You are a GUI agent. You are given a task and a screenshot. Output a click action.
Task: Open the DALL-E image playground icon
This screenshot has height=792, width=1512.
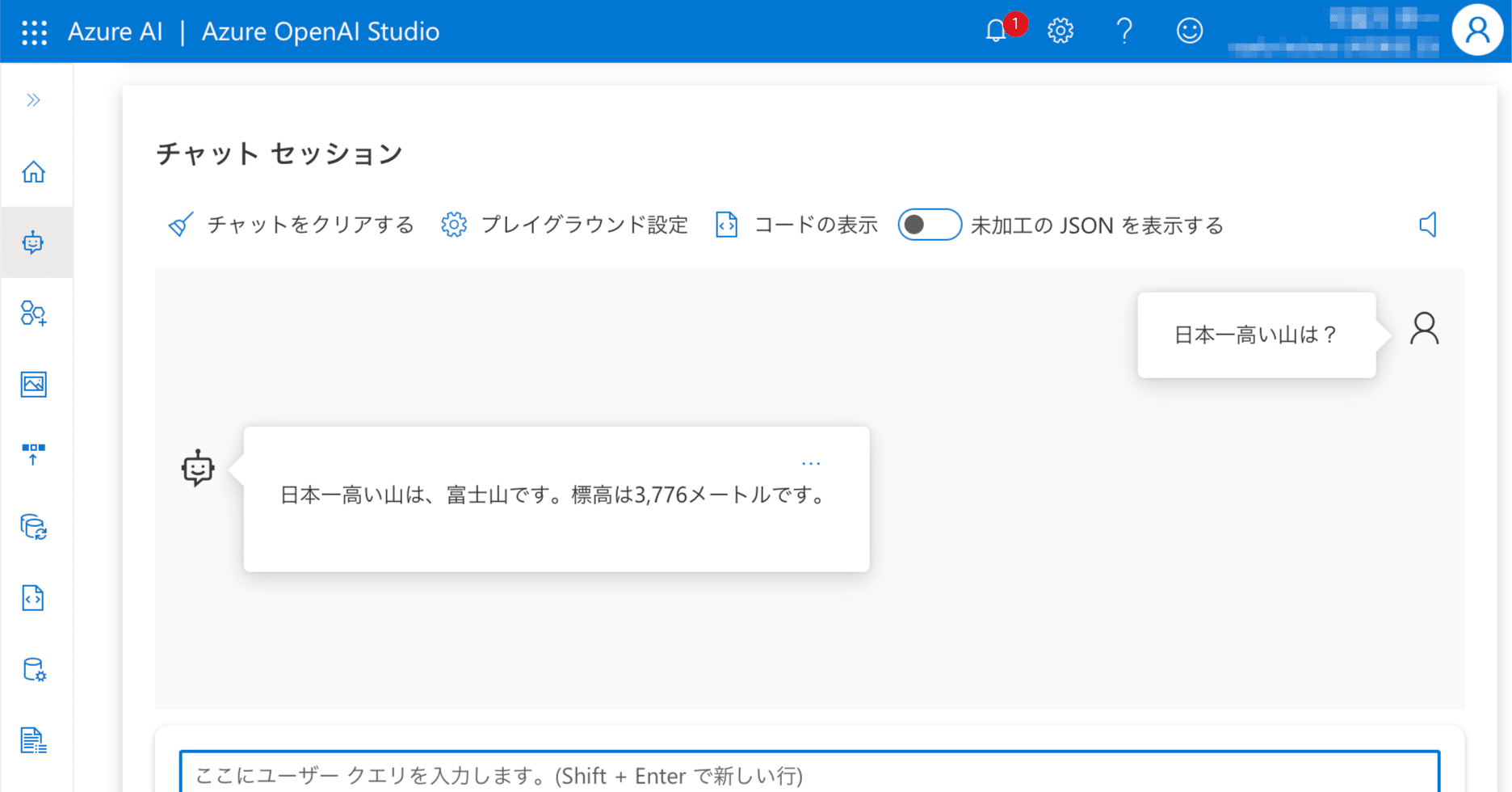coord(35,385)
